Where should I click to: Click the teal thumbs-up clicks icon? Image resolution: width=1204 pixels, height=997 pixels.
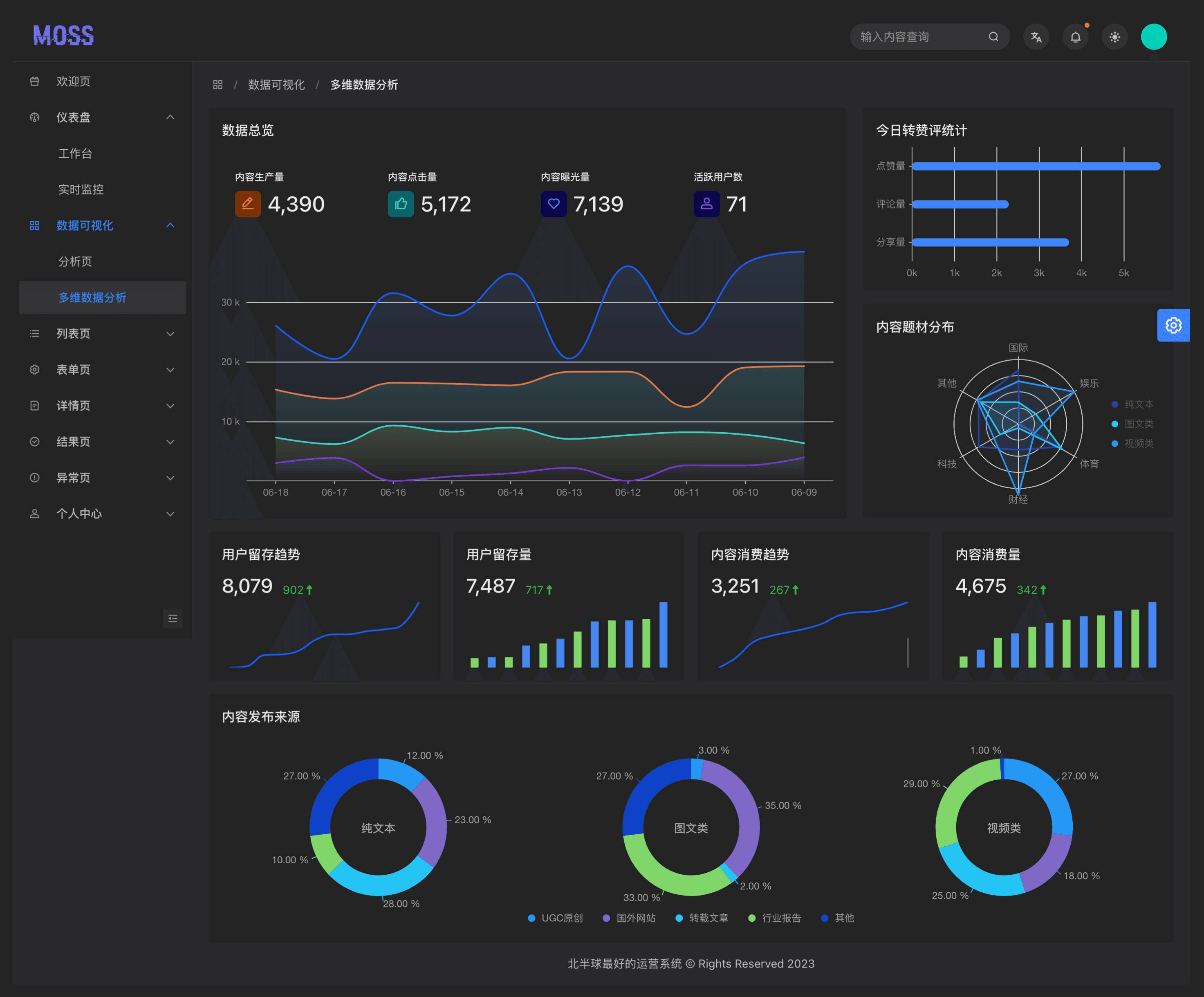tap(401, 204)
